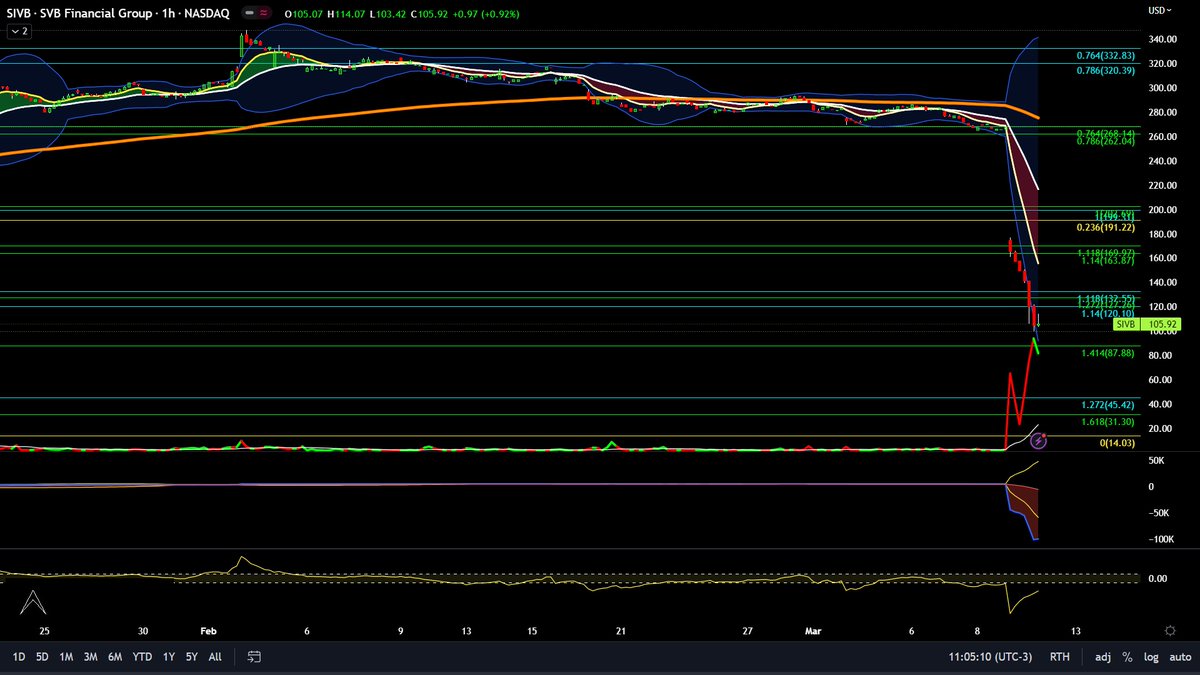Select the YTD time range
The height and width of the screenshot is (675, 1200).
tap(142, 657)
